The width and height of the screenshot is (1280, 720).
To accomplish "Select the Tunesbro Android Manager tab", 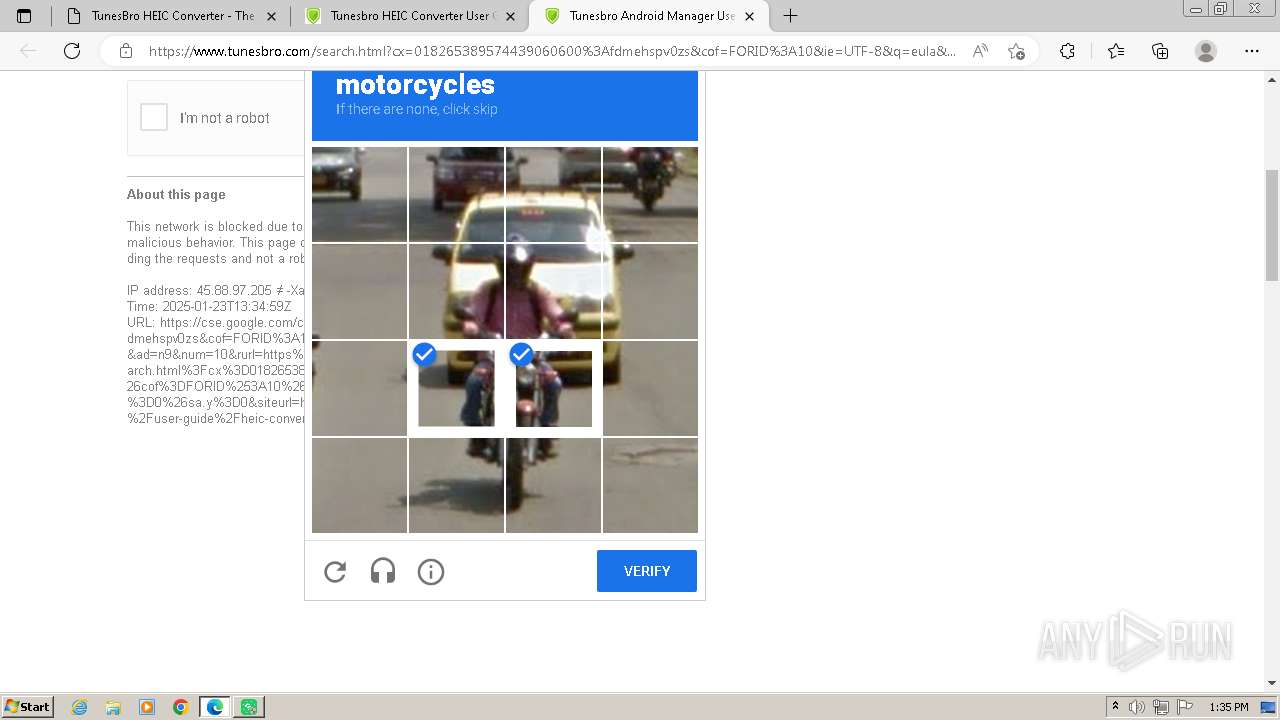I will (x=650, y=16).
